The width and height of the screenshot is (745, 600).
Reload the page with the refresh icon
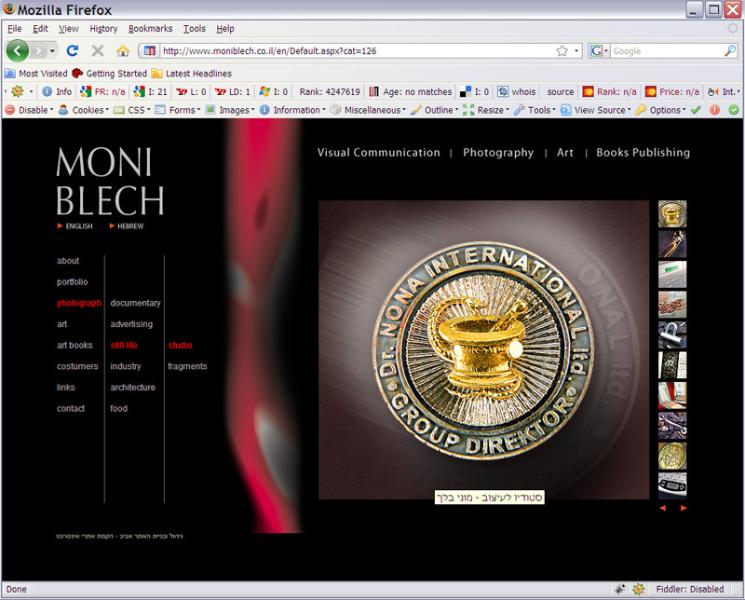tap(72, 50)
